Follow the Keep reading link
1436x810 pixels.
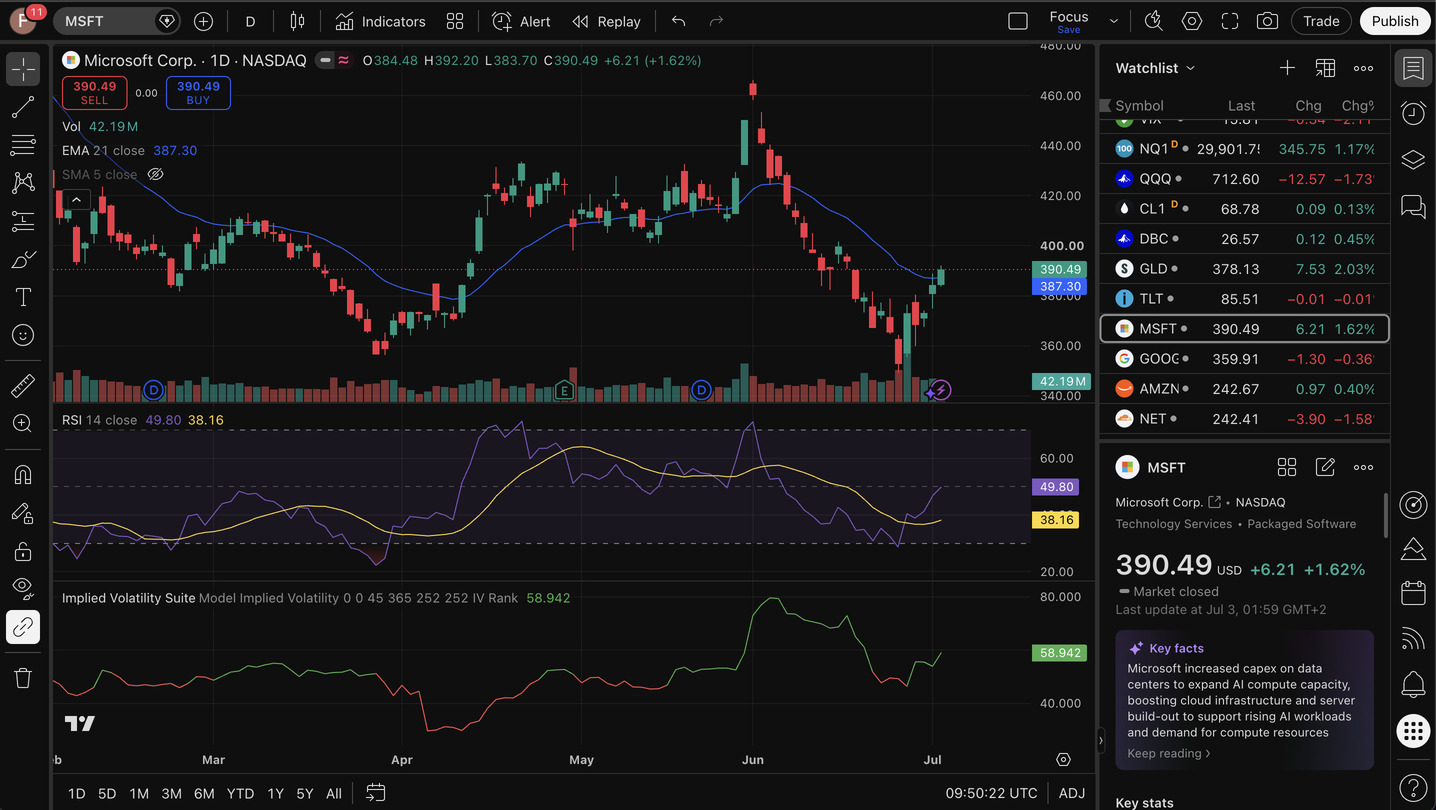click(x=1168, y=754)
